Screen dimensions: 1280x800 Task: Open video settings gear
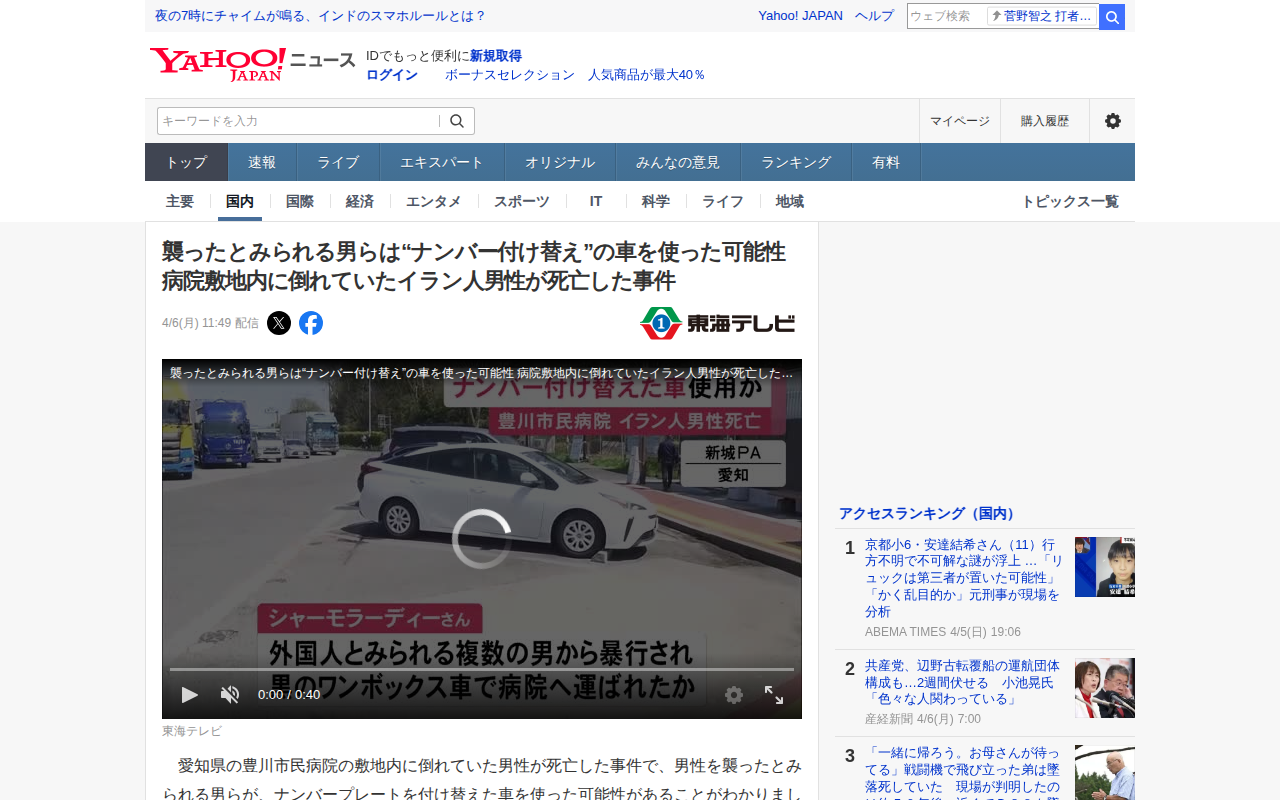[x=734, y=694]
